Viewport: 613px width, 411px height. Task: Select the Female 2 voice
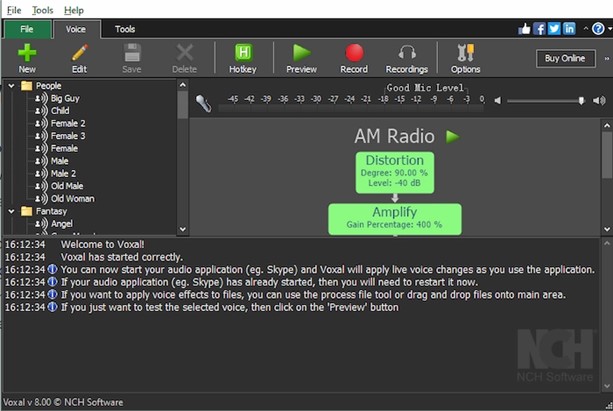coord(68,123)
